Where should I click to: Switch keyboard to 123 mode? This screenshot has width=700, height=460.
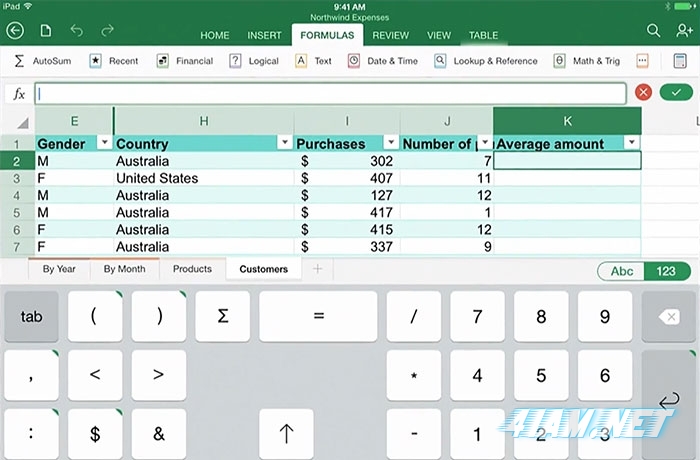coord(667,271)
